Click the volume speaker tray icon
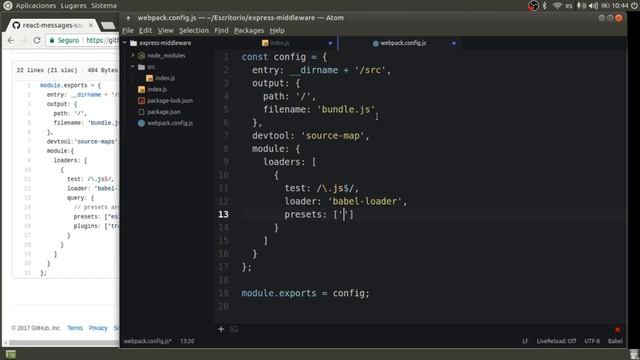The image size is (640, 360). pyautogui.click(x=593, y=5)
